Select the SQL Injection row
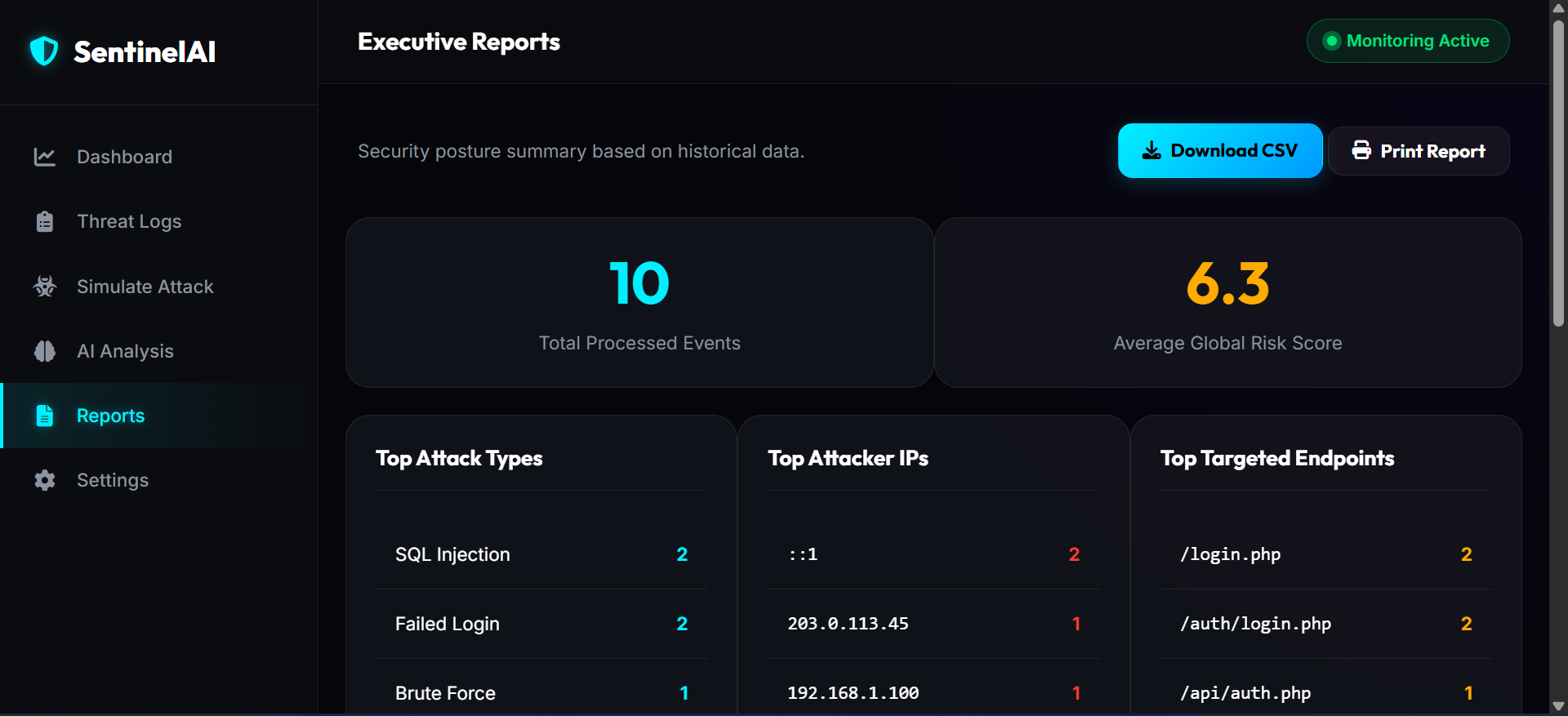Viewport: 1568px width, 716px height. (x=541, y=554)
